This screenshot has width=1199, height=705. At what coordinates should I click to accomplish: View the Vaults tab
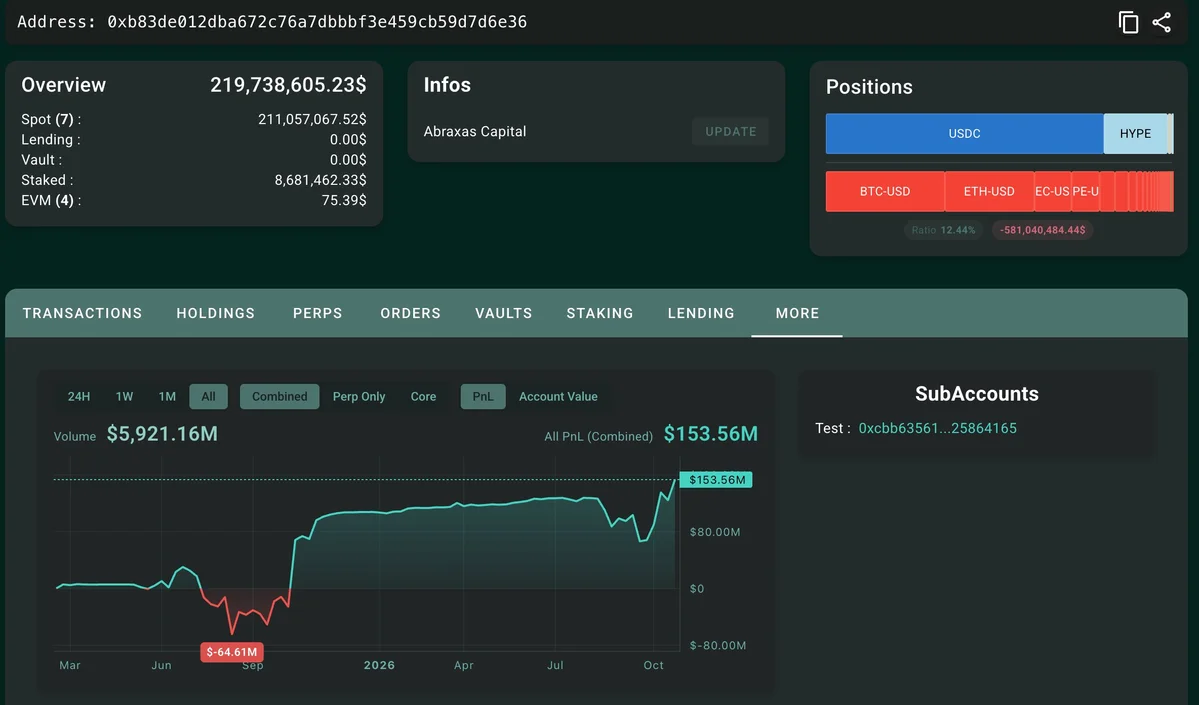[504, 314]
